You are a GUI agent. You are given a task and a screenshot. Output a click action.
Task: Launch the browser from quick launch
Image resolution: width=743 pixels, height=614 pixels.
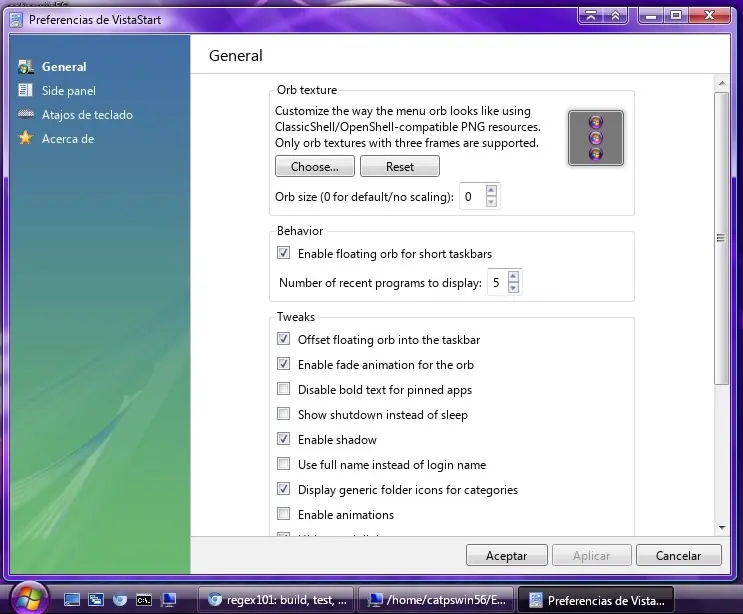point(120,600)
